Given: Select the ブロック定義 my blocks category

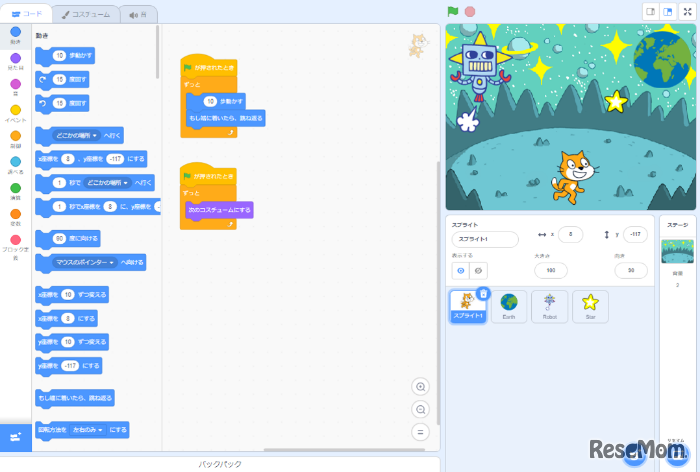Looking at the screenshot, I should [x=16, y=240].
